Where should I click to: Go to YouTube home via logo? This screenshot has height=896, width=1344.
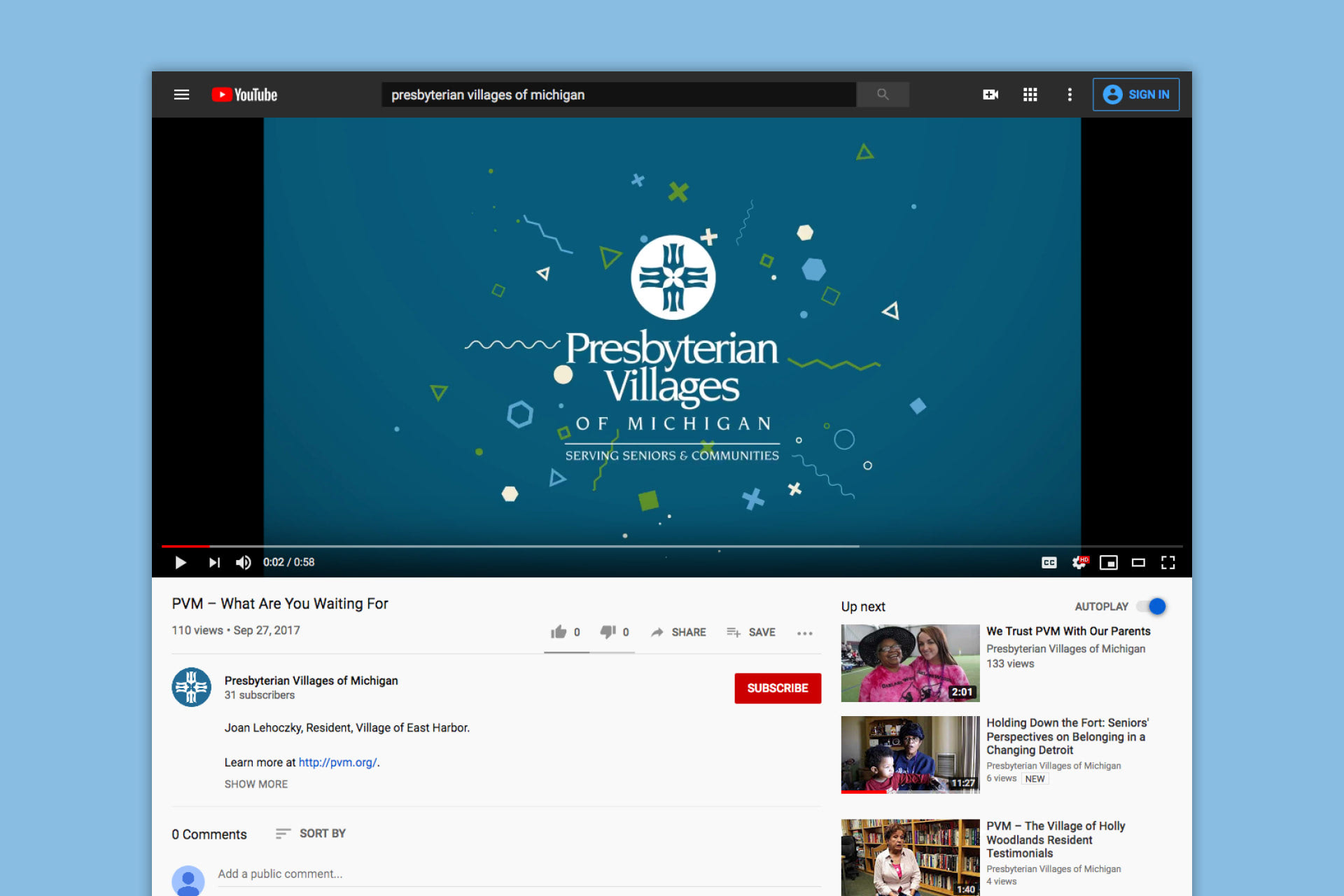tap(244, 94)
